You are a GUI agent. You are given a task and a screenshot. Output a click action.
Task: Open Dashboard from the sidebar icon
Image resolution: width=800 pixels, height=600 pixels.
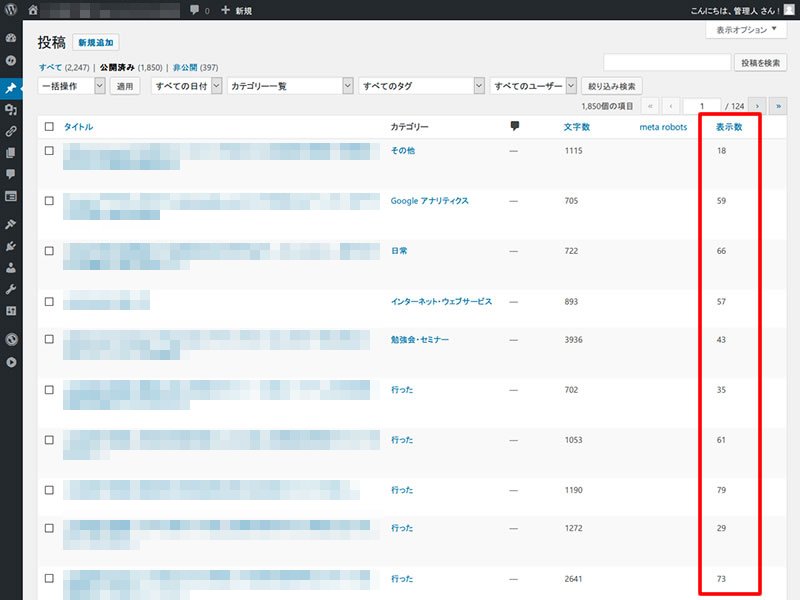click(11, 38)
